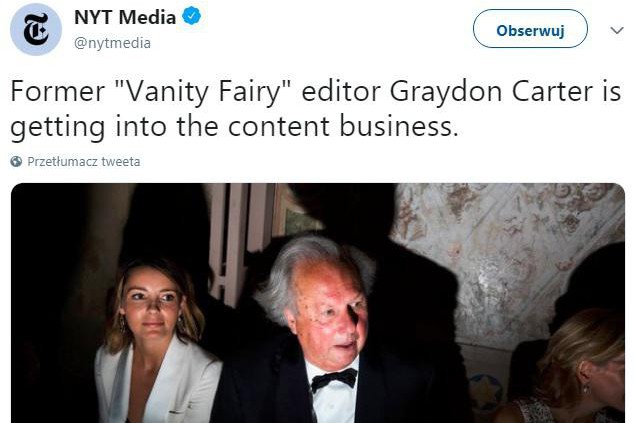Click the words "content business" in tweet
This screenshot has height=423, width=635.
click(x=343, y=126)
